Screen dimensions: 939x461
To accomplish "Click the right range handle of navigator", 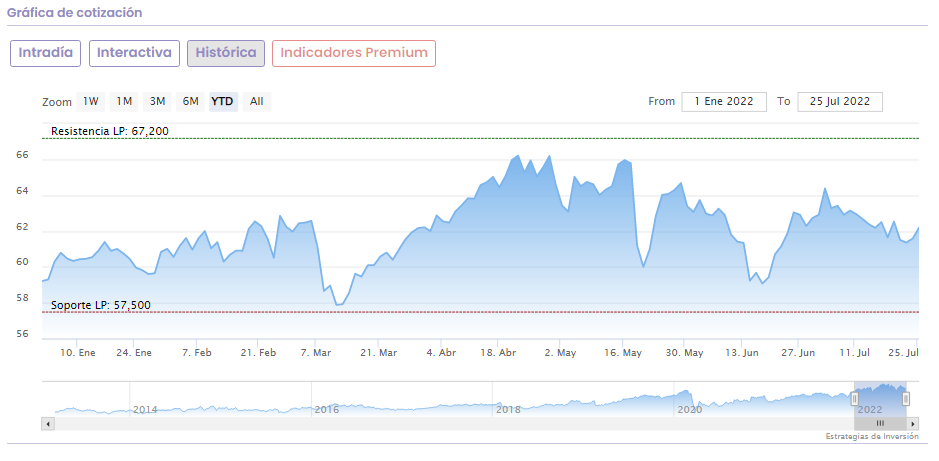I will pyautogui.click(x=906, y=398).
